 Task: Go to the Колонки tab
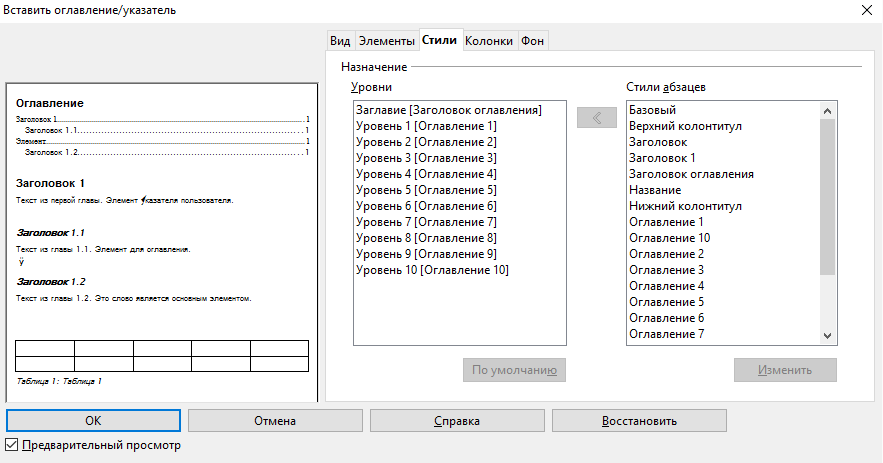click(489, 41)
